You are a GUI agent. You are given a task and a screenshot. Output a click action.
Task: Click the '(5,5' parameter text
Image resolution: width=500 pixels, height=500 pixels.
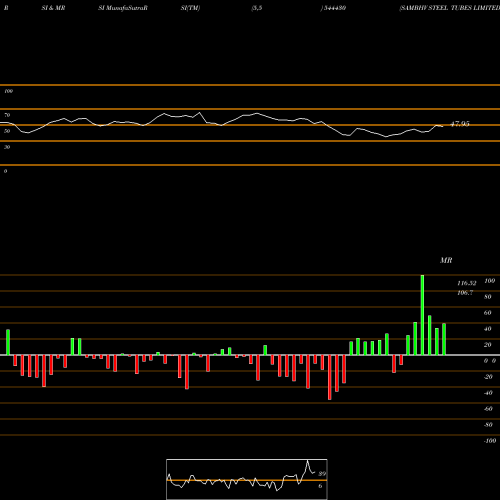coord(257,8)
